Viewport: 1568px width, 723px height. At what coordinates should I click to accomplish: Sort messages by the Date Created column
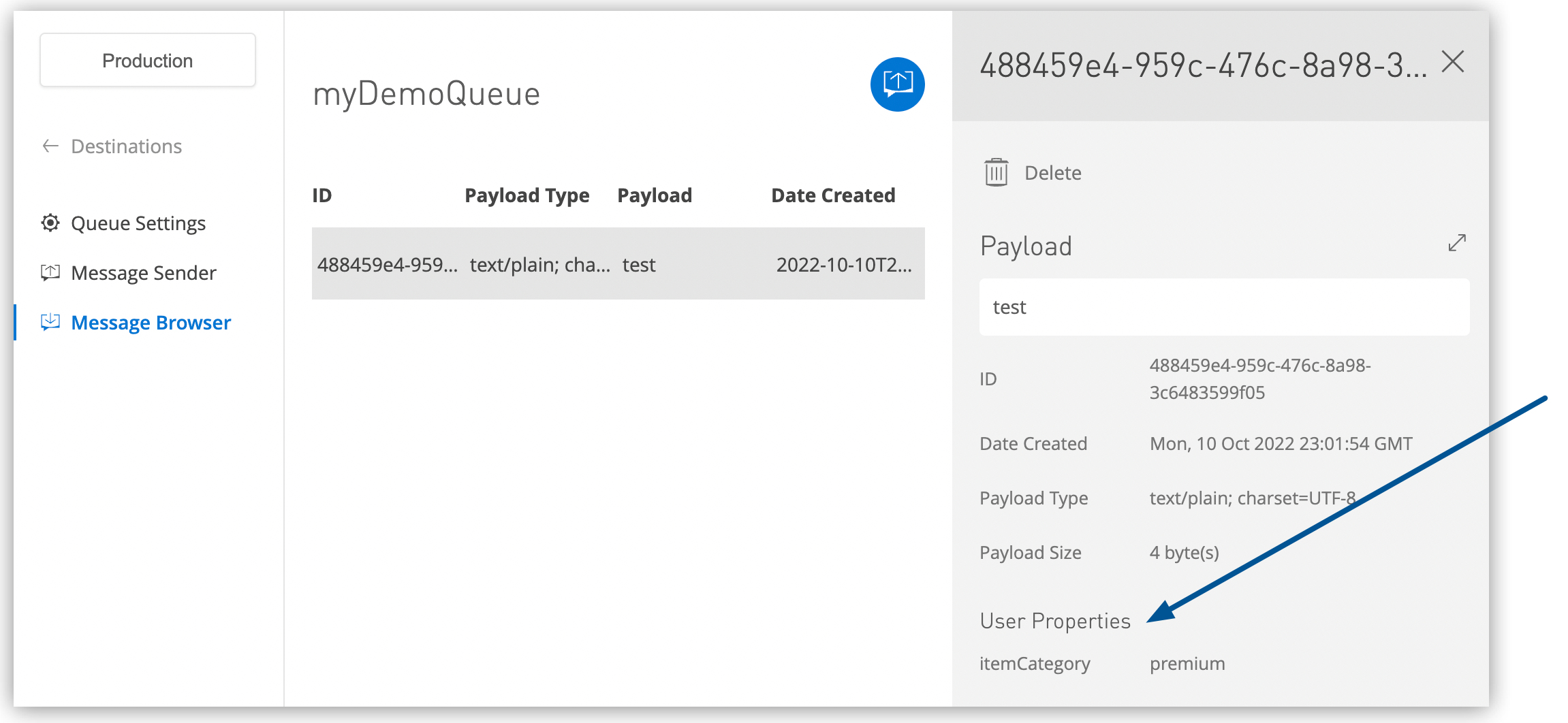pyautogui.click(x=832, y=195)
